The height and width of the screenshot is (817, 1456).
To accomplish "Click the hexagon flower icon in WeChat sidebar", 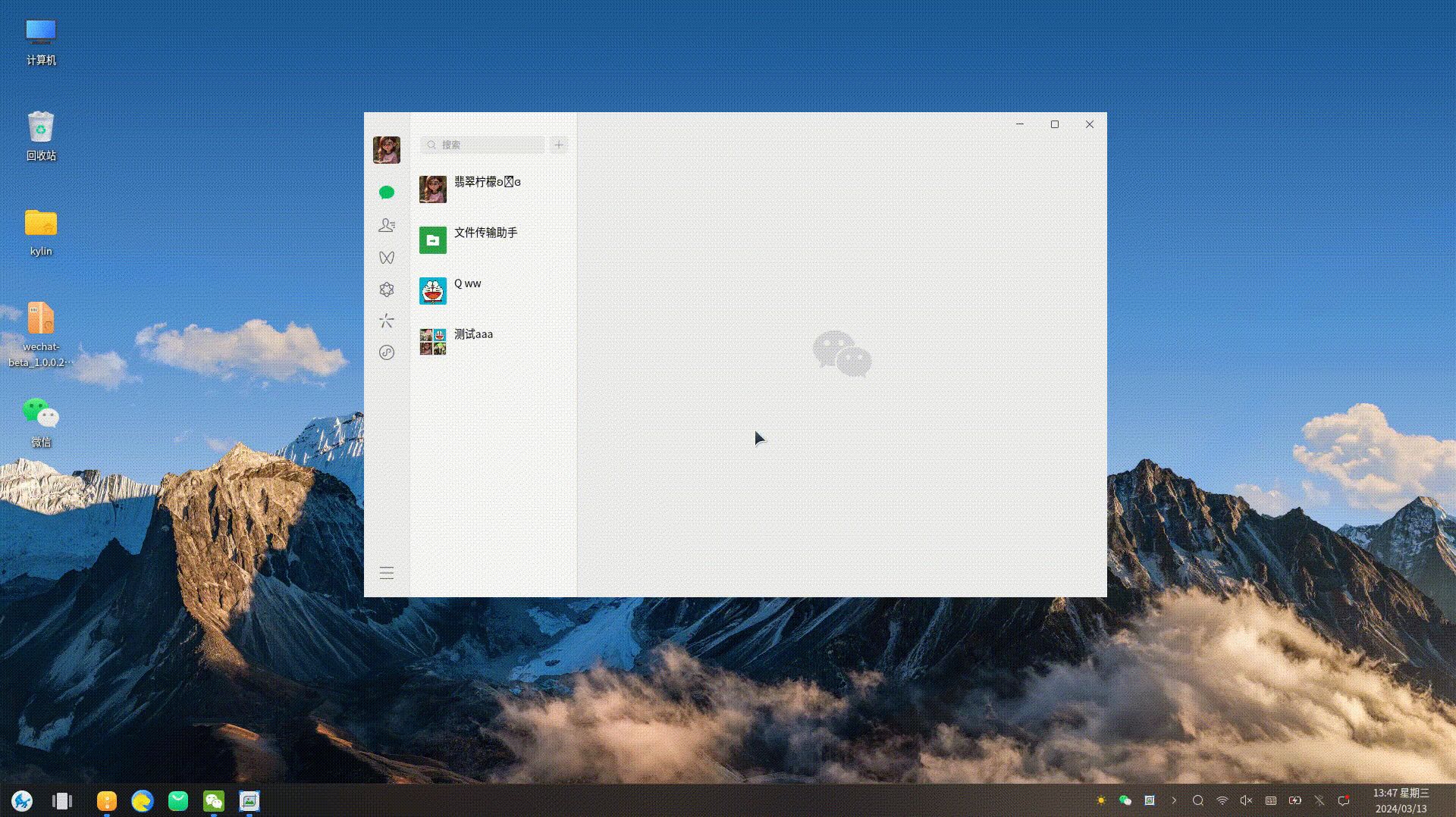I will coord(387,290).
